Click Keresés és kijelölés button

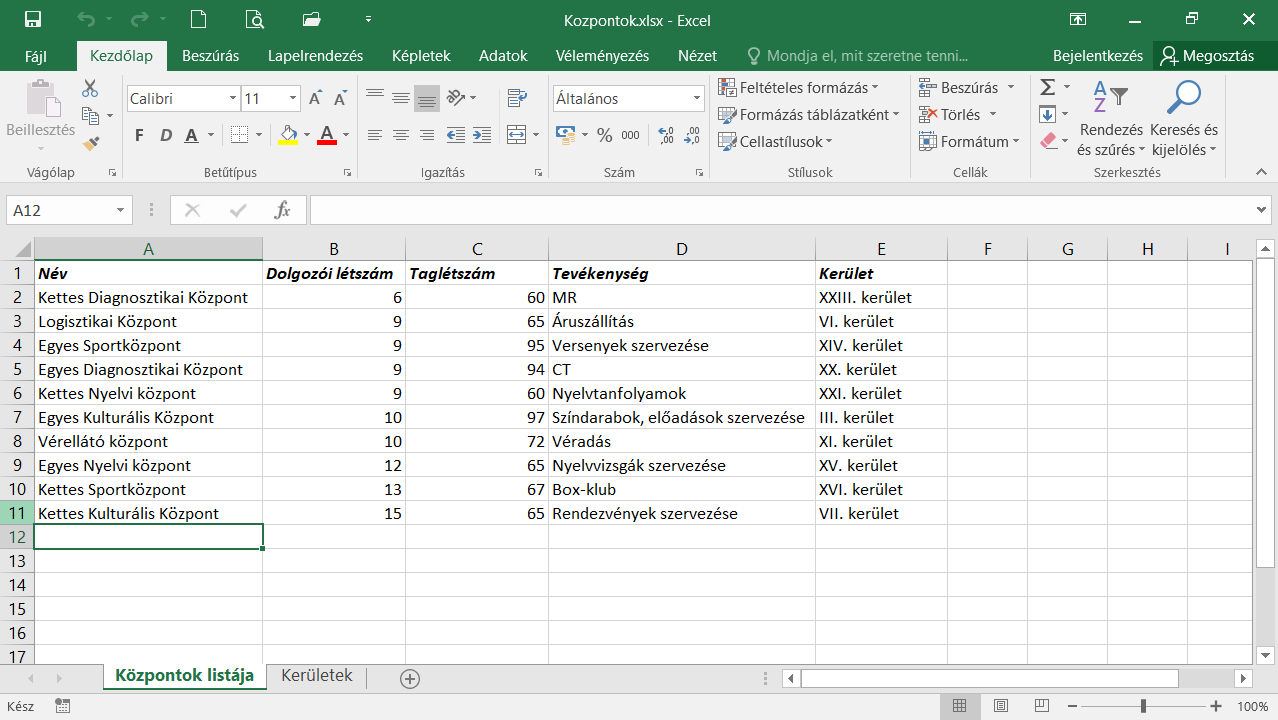1185,117
